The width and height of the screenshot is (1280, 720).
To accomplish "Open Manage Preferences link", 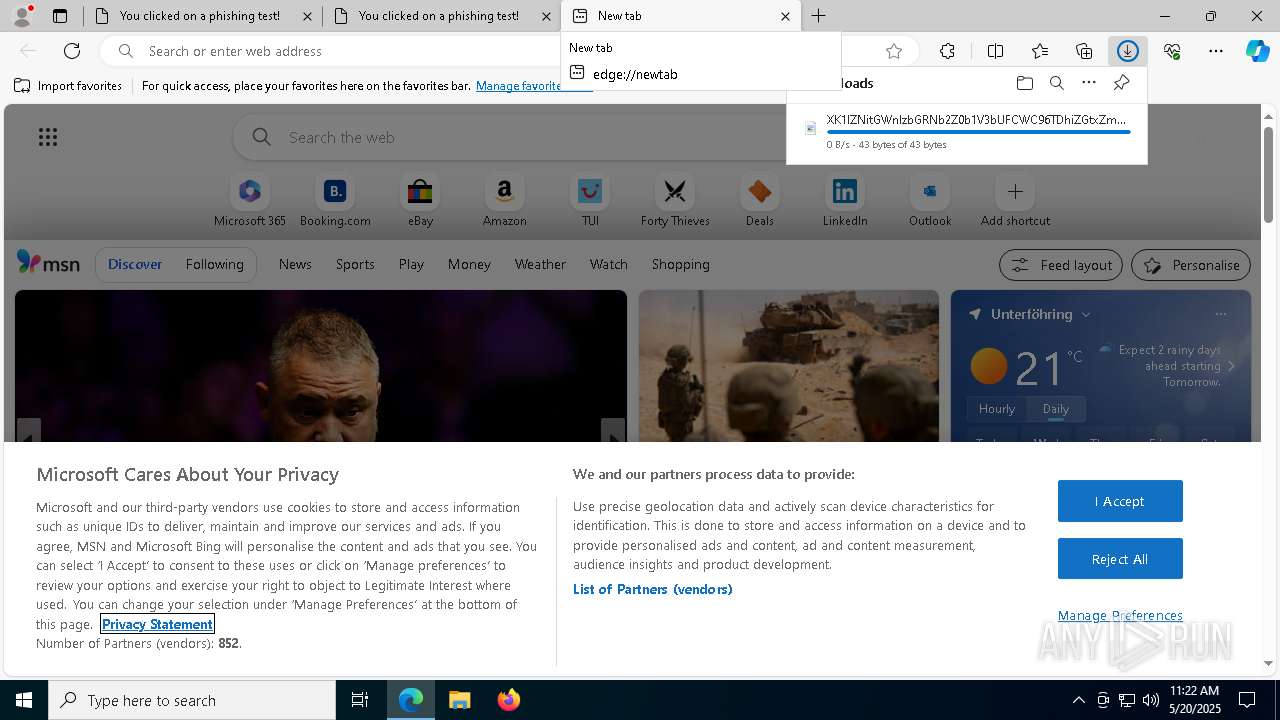I will pyautogui.click(x=1120, y=615).
